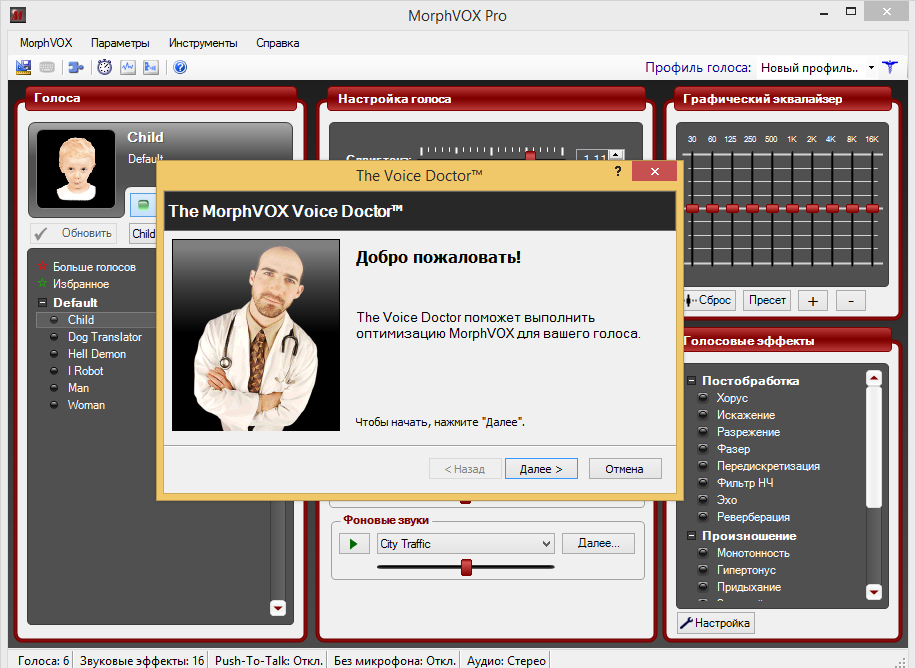Viewport: 916px width, 668px height.
Task: Click the voices list scroll-down arrow
Action: [x=278, y=608]
